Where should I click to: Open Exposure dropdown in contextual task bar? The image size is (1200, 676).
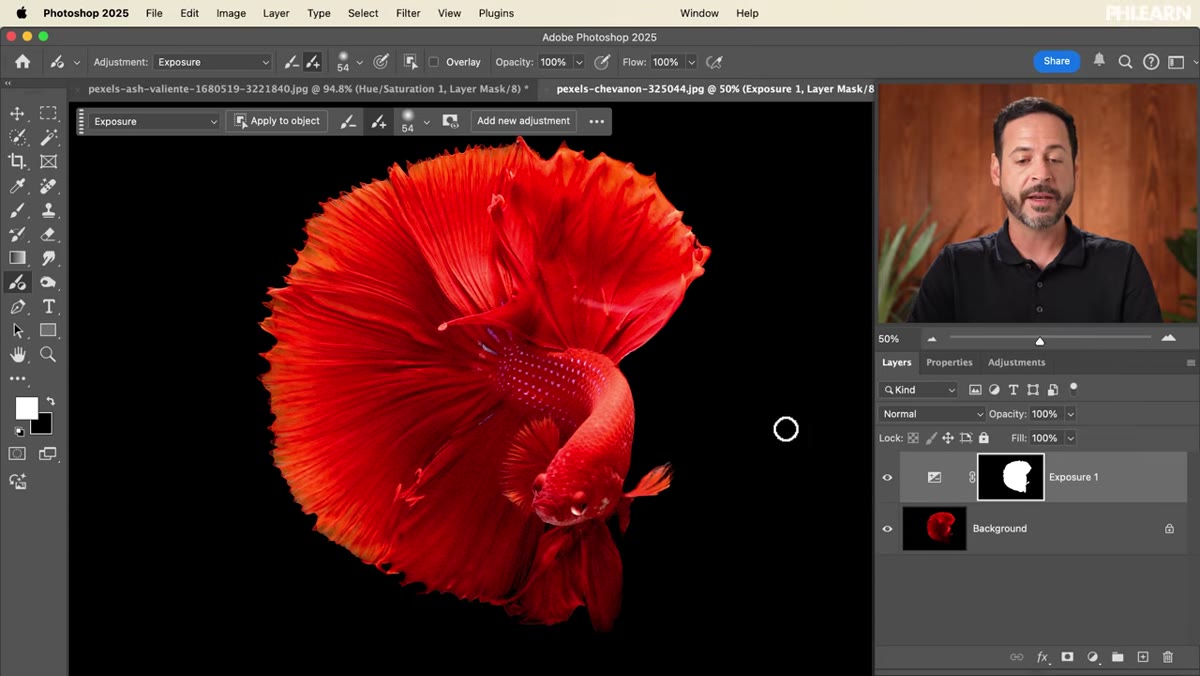[154, 121]
